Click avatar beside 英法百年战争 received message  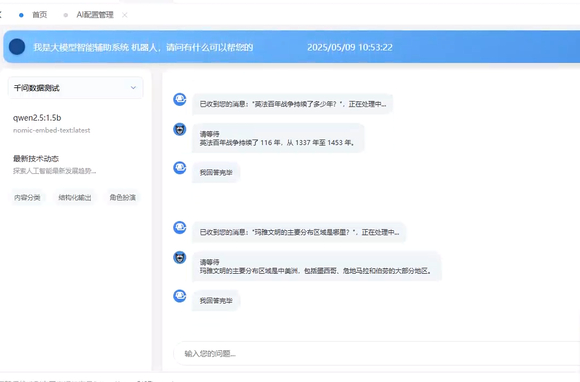click(x=180, y=99)
